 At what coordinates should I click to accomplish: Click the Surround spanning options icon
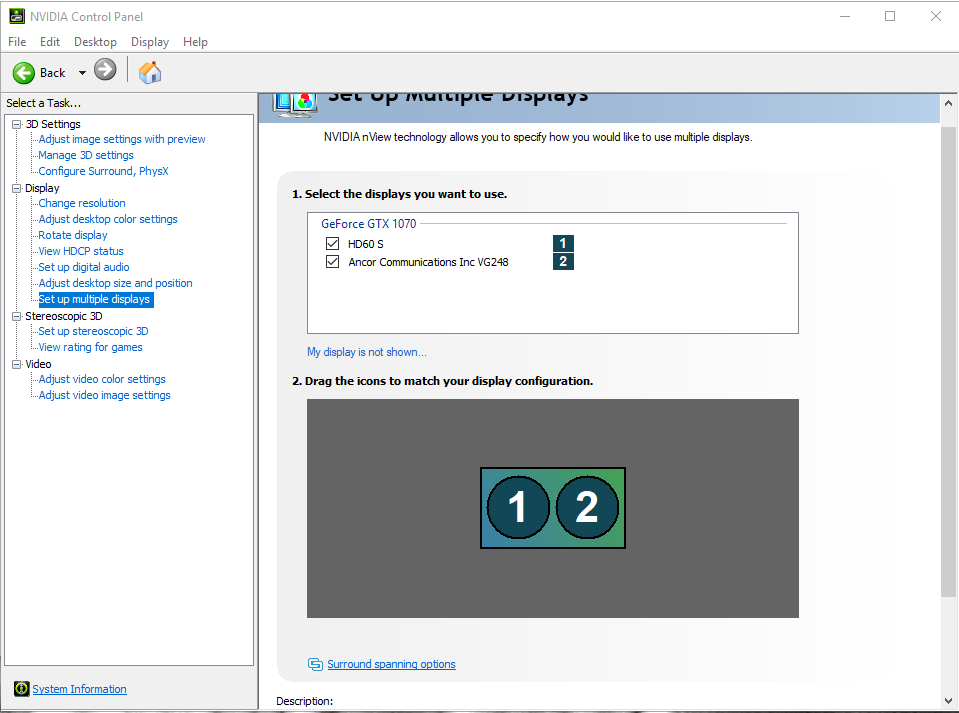315,664
